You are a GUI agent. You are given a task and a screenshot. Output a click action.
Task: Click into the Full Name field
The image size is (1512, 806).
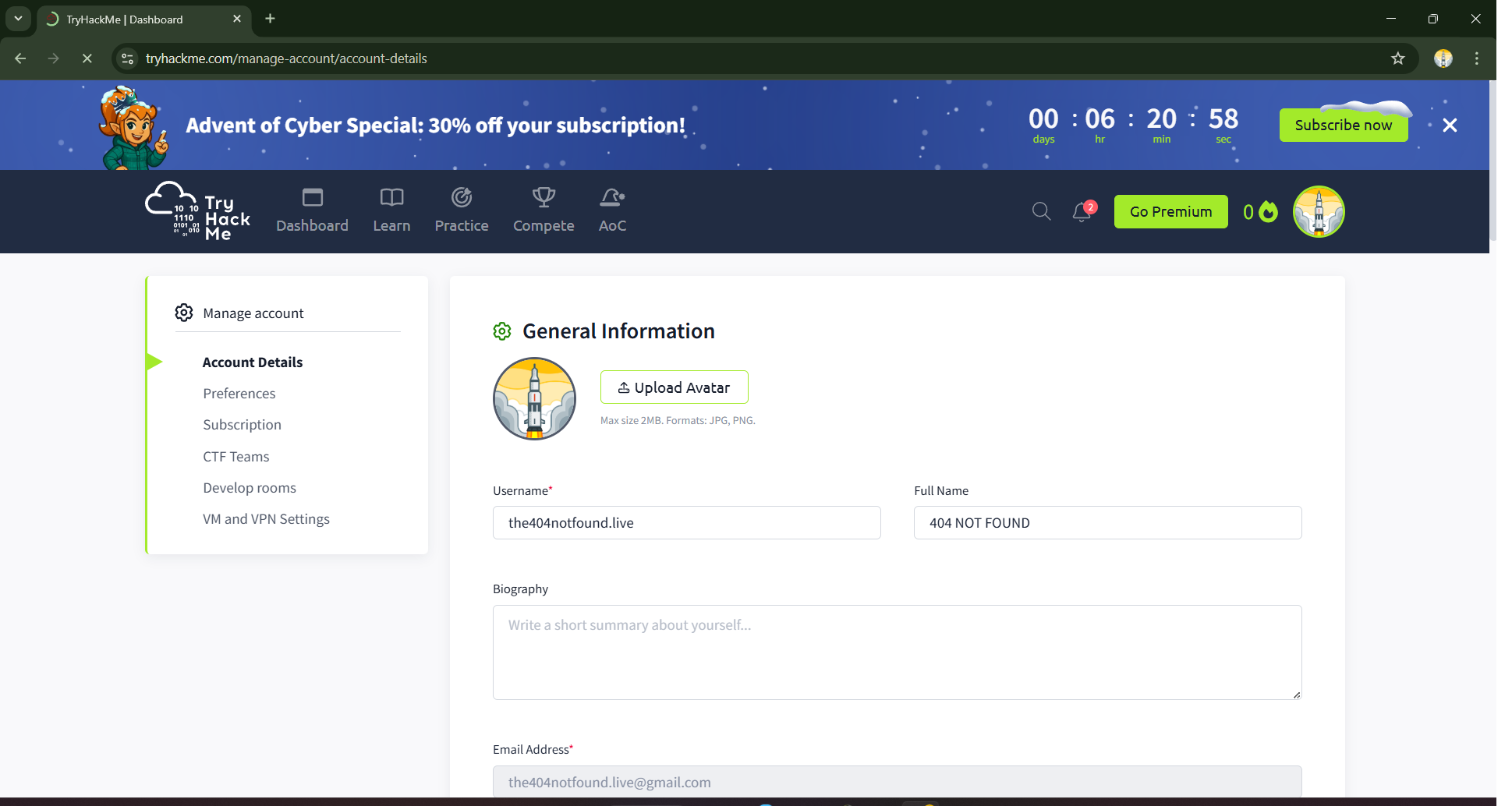pyautogui.click(x=1108, y=522)
